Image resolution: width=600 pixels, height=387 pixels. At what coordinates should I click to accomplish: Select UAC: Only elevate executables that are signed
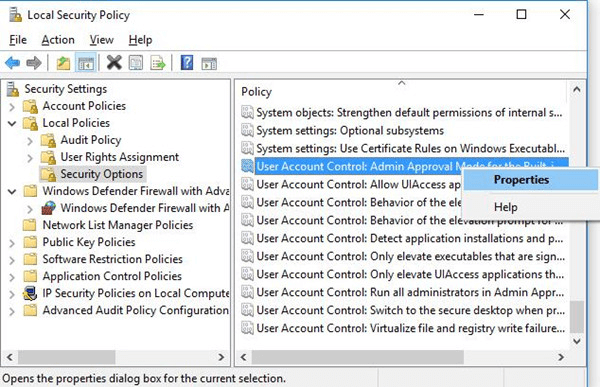click(x=410, y=256)
